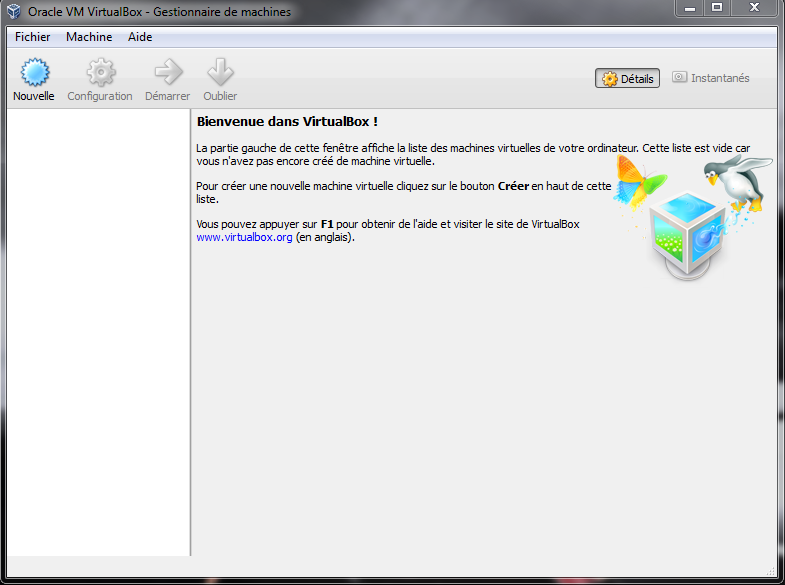Open the Fichier menu
785x585 pixels.
click(x=33, y=37)
